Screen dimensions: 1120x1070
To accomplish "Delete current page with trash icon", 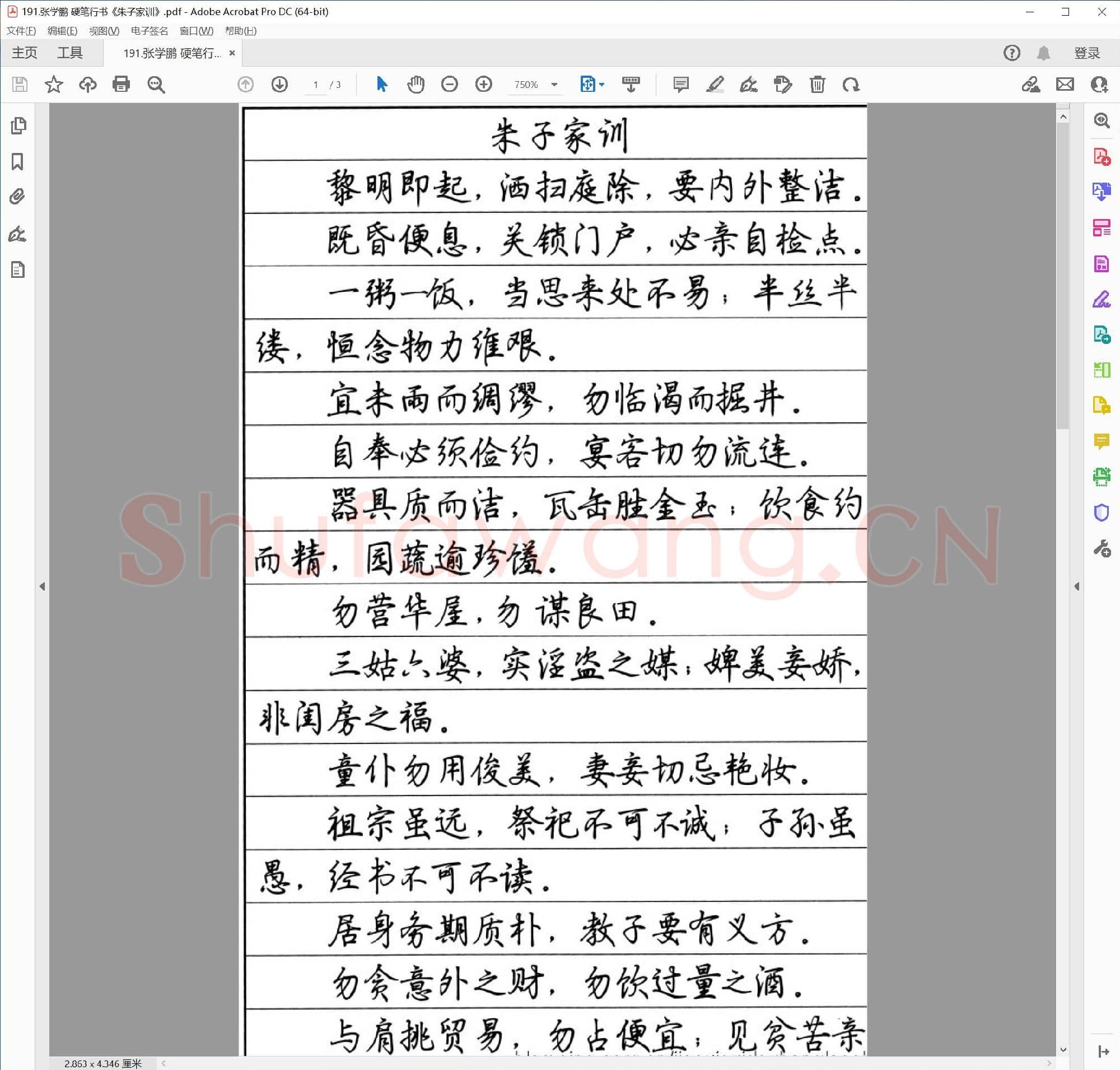I will pyautogui.click(x=817, y=85).
